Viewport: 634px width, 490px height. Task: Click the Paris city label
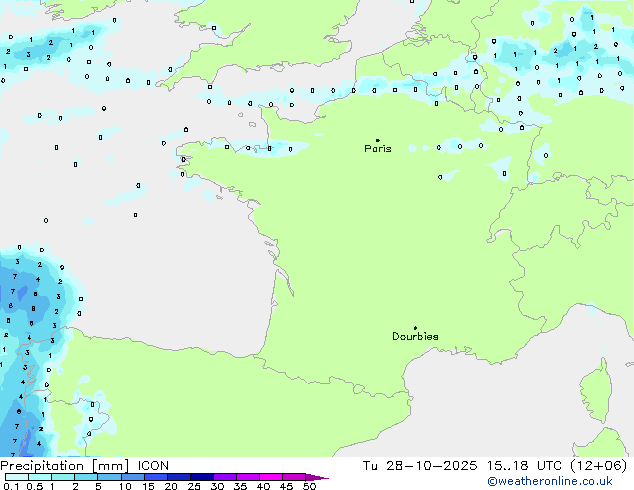coord(378,149)
